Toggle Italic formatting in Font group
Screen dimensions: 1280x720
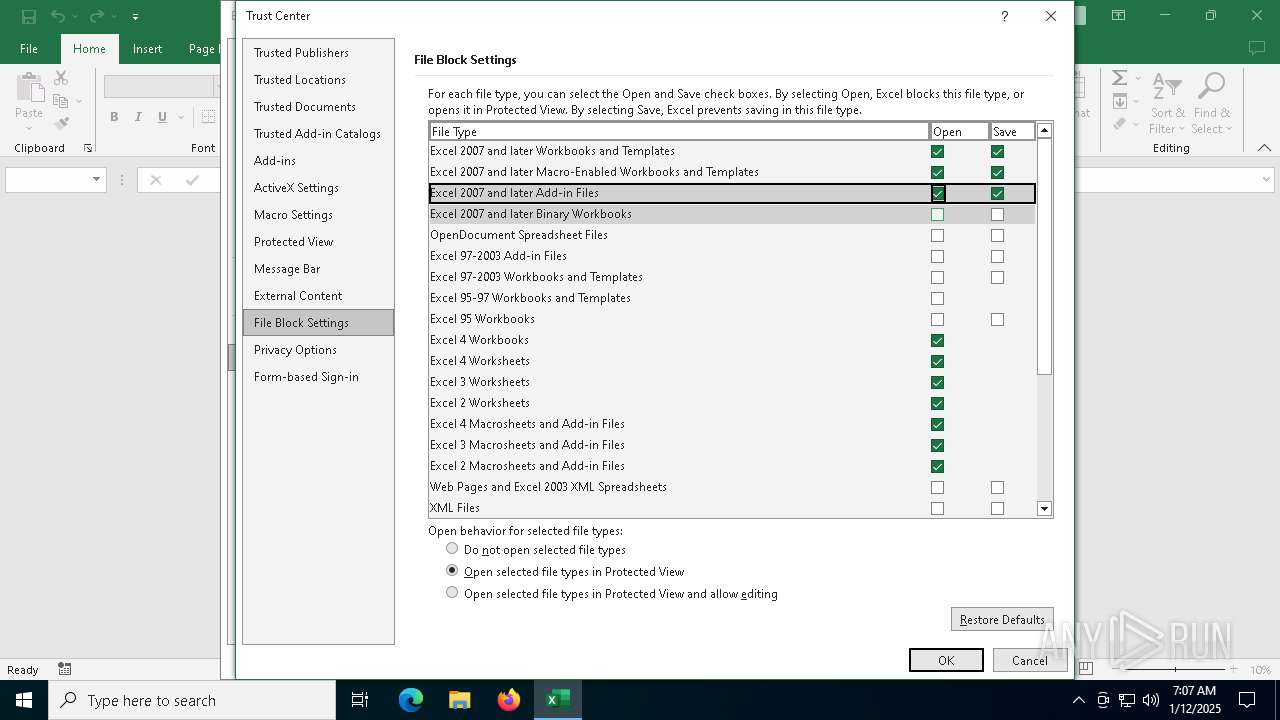click(138, 117)
